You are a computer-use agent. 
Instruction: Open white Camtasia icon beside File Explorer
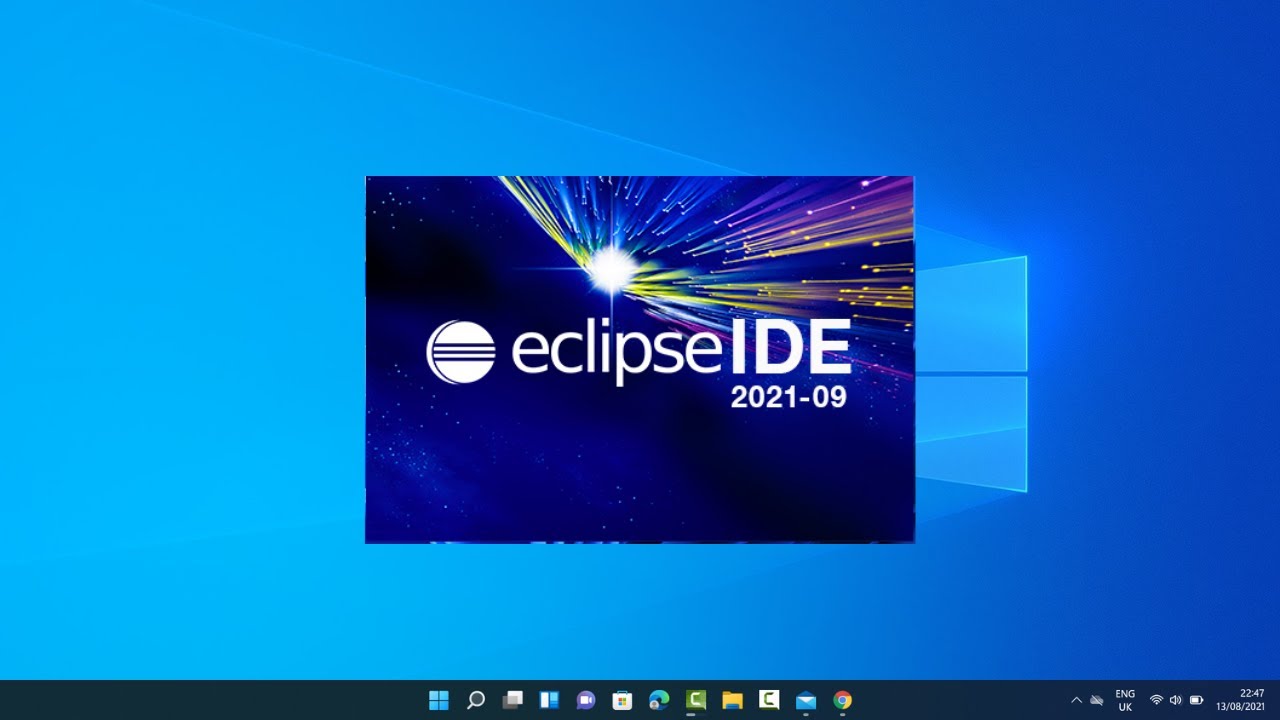769,700
